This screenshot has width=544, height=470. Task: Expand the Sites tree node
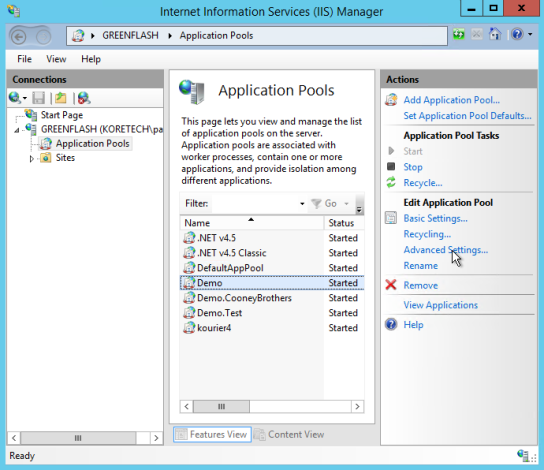tap(32, 159)
